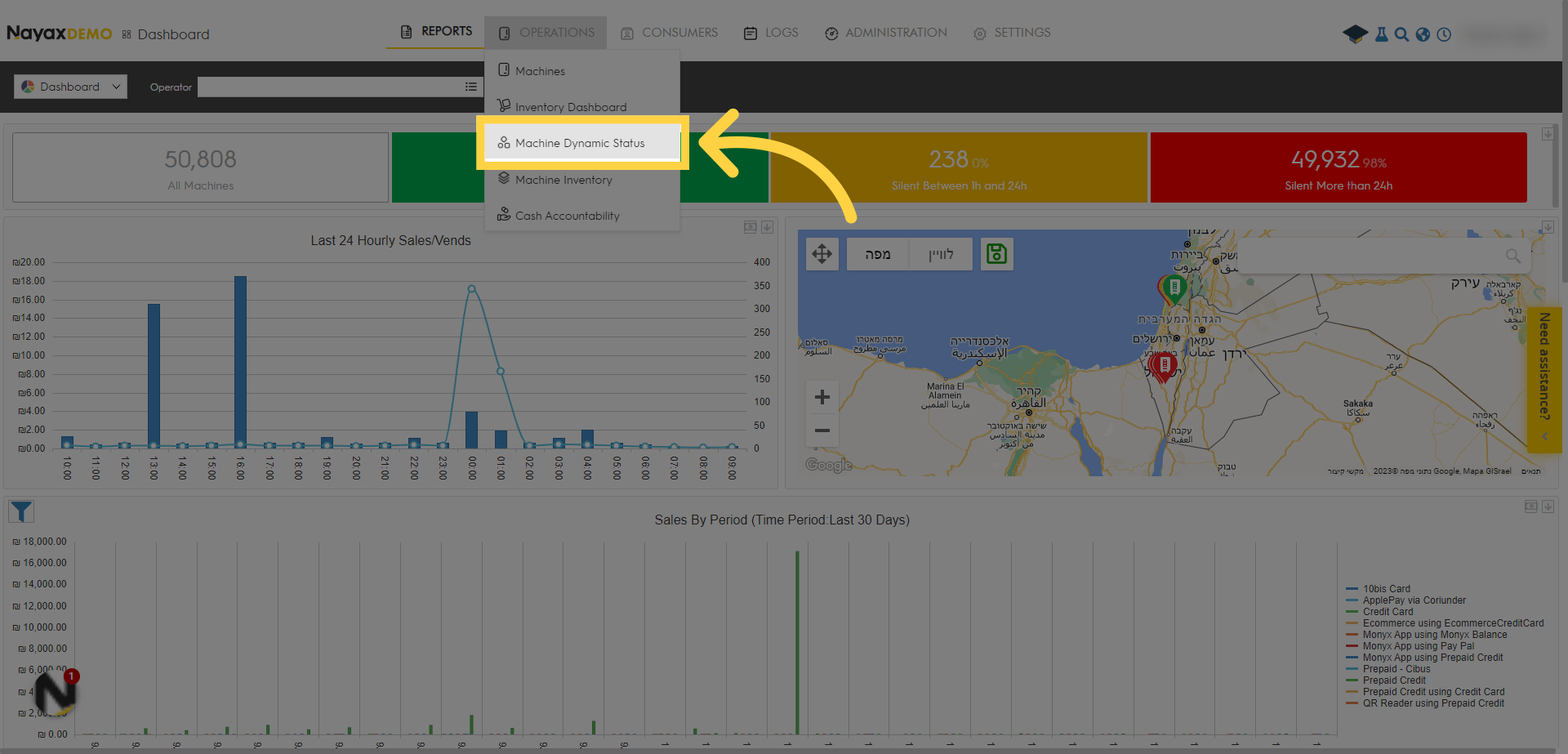
Task: Toggle QR Reader using Prepaid Credit legend
Action: [1425, 703]
